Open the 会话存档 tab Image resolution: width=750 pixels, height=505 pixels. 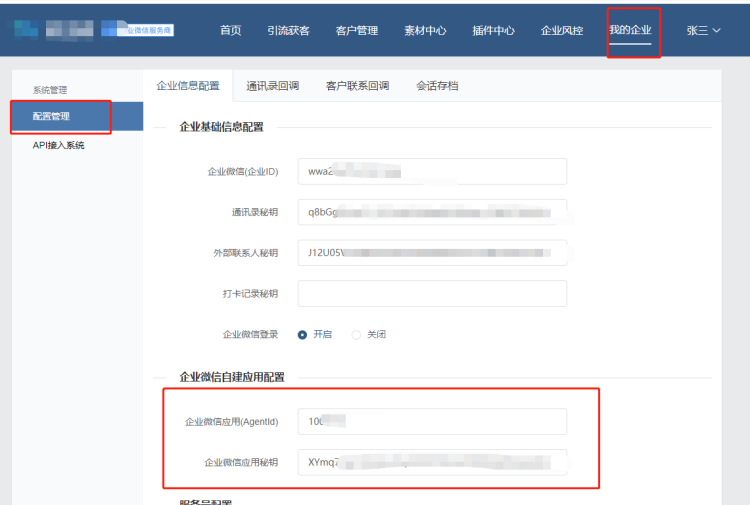point(437,86)
